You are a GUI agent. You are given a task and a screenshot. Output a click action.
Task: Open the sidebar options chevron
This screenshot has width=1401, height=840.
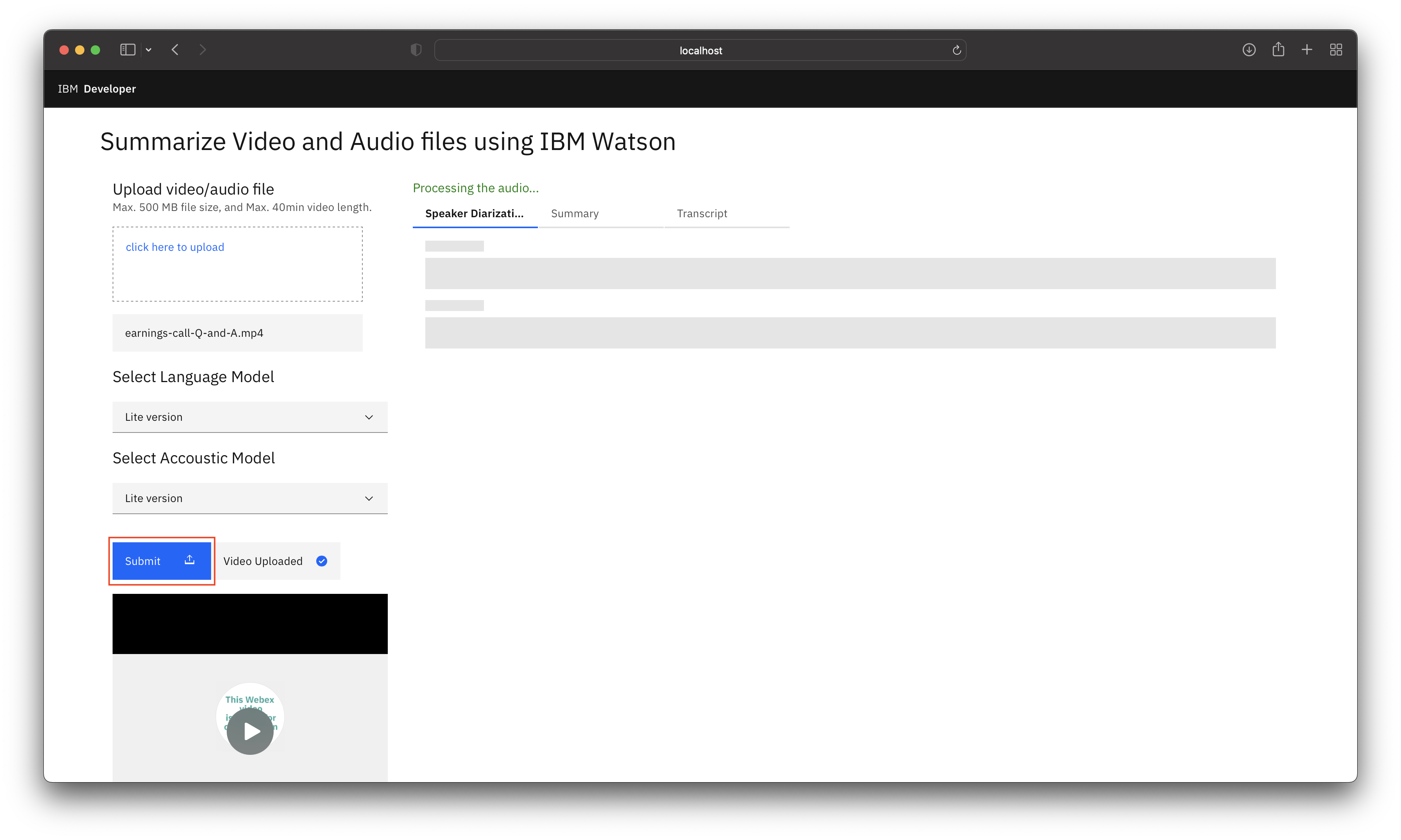tap(149, 50)
